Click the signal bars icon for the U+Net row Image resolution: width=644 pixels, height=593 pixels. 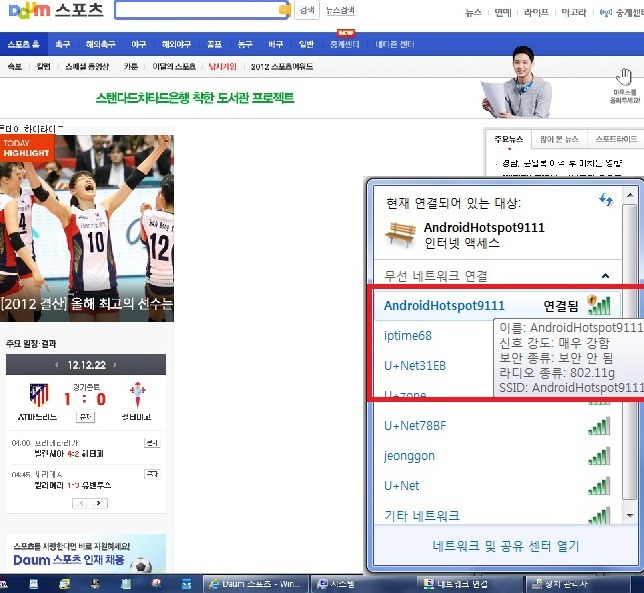(599, 486)
